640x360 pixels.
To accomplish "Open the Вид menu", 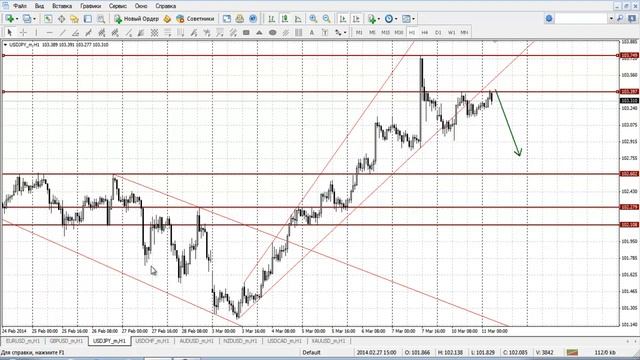I will (x=39, y=6).
